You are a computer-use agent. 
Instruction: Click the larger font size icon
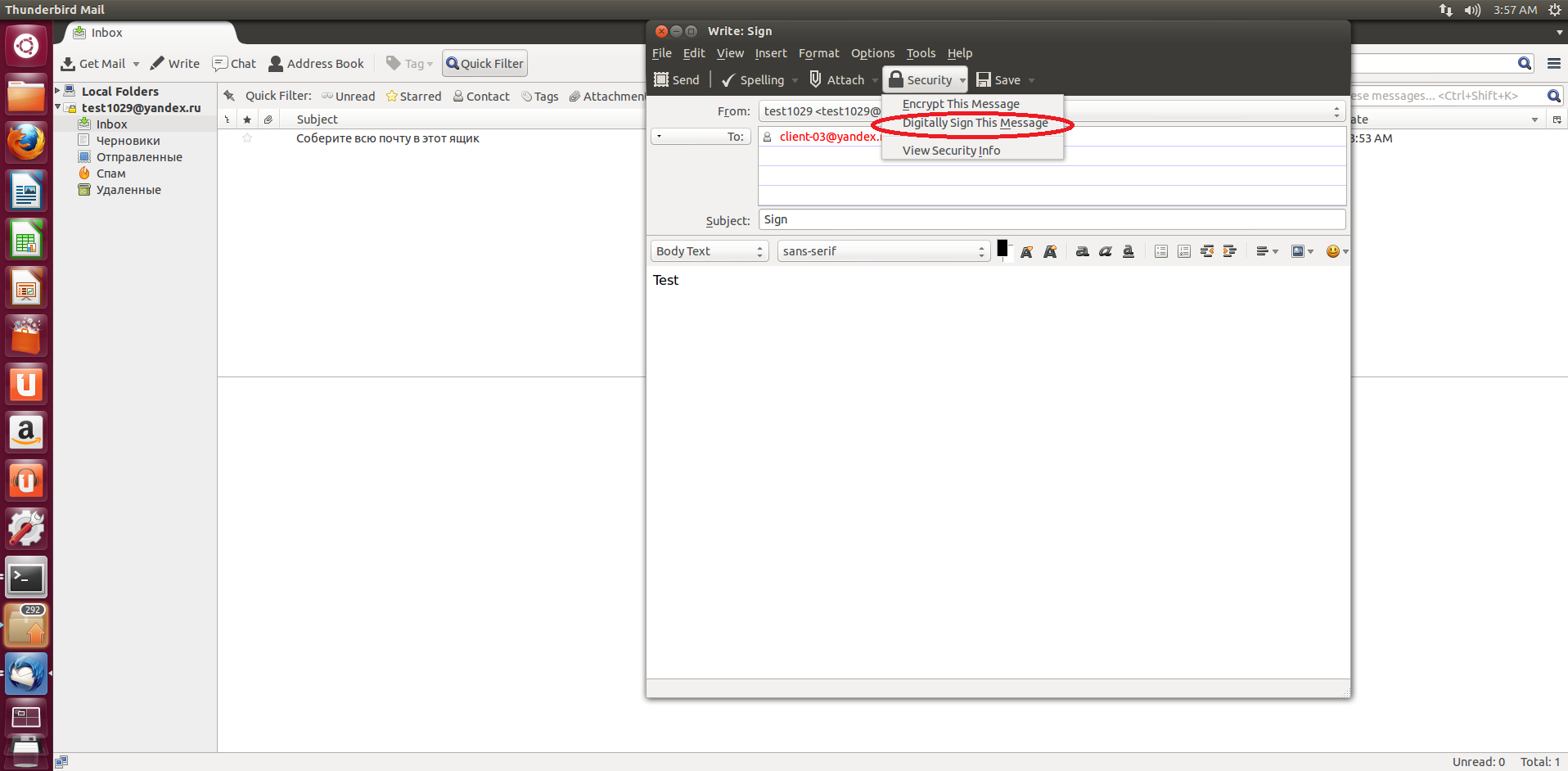pyautogui.click(x=1050, y=252)
